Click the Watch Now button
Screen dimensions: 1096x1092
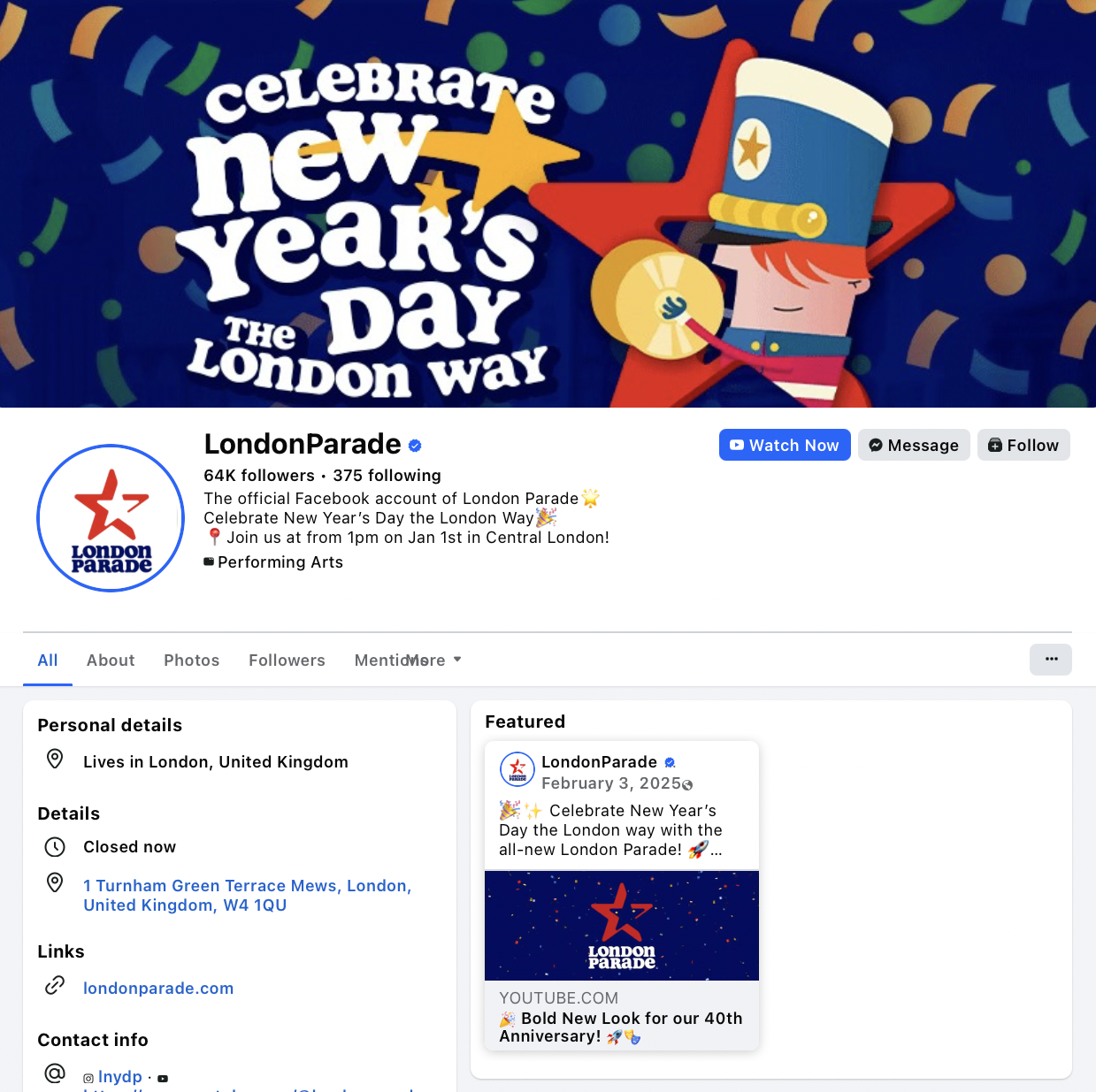[x=785, y=445]
